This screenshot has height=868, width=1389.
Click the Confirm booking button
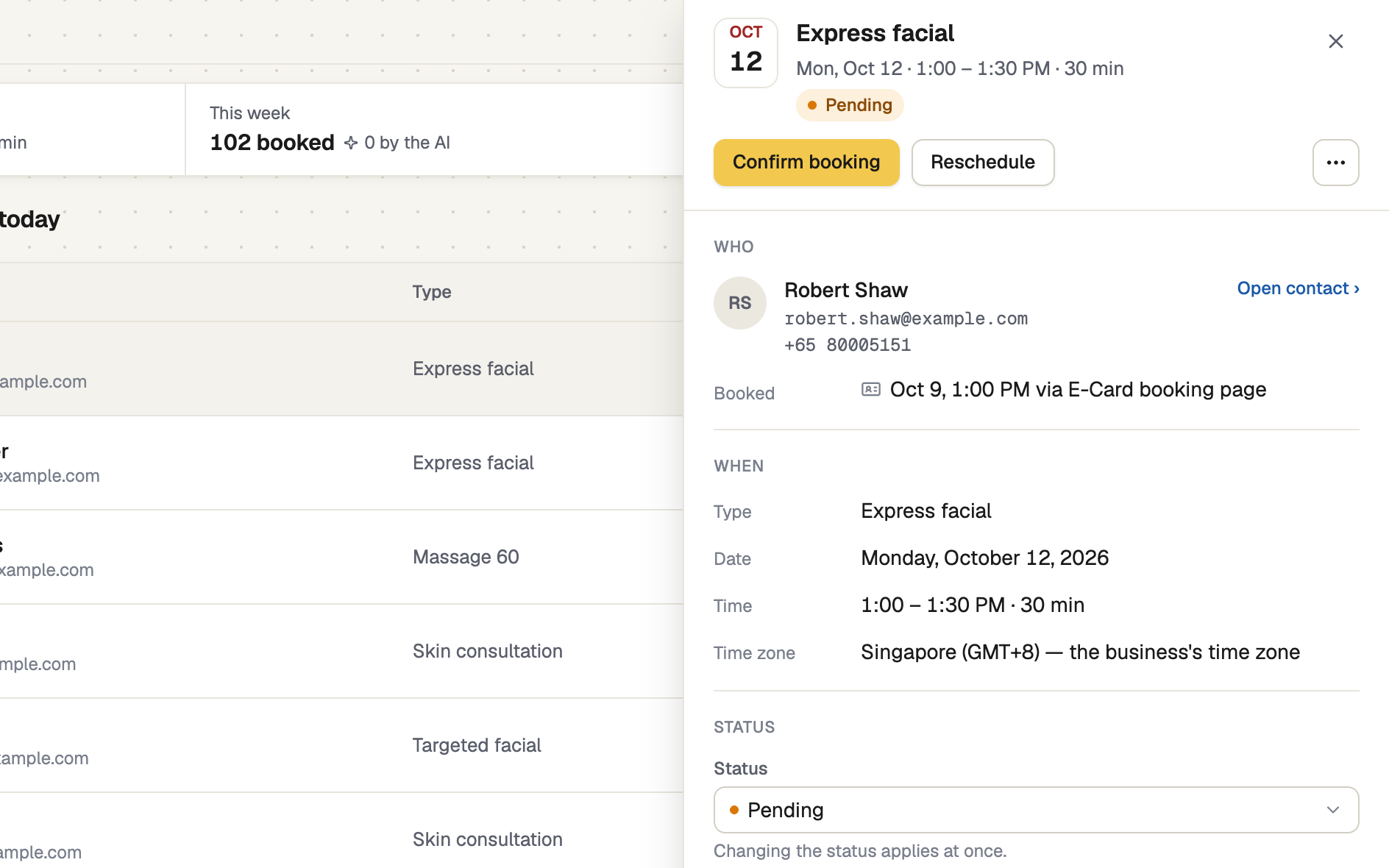pos(806,163)
